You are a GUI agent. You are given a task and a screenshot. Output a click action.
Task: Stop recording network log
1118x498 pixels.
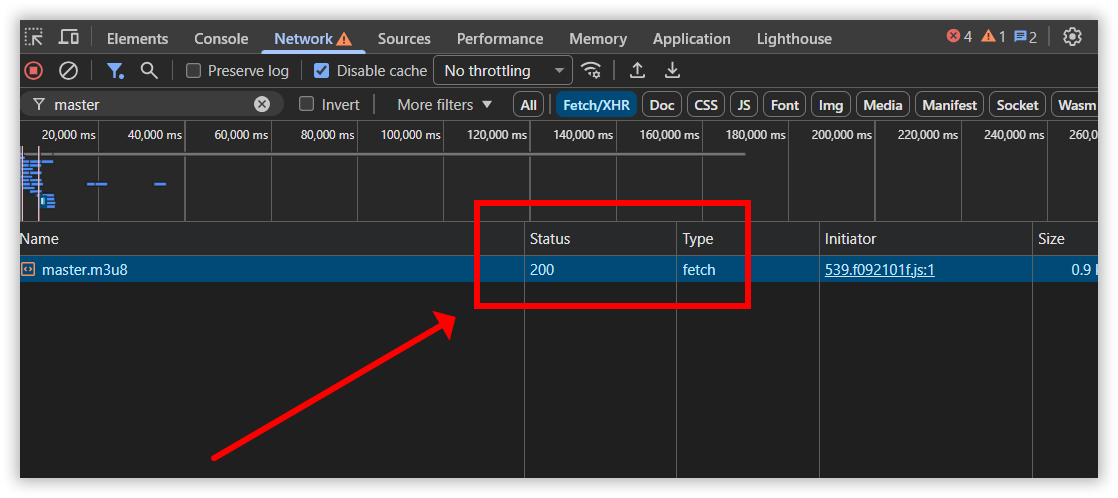tap(34, 71)
